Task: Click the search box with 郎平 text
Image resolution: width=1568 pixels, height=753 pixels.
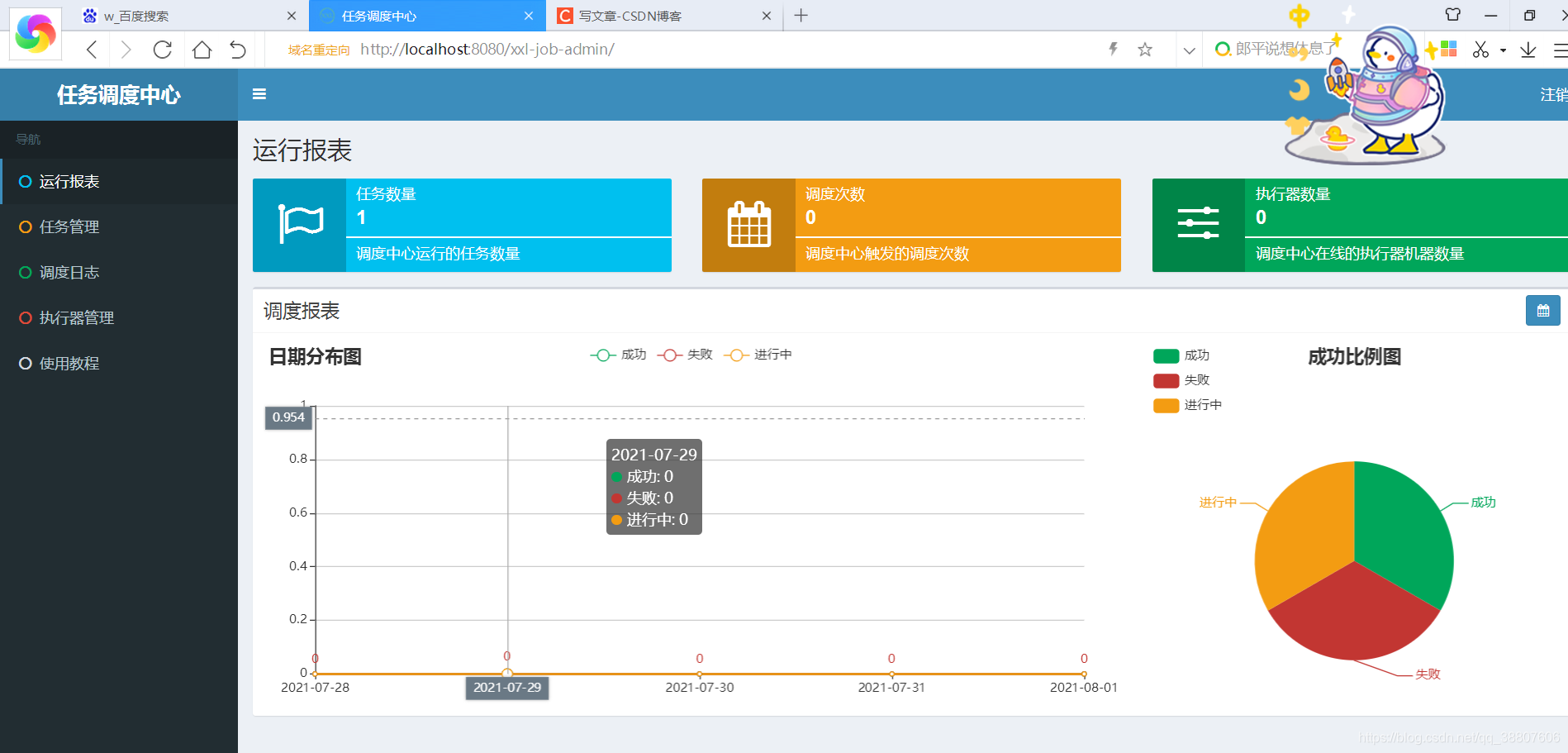Action: (1285, 50)
